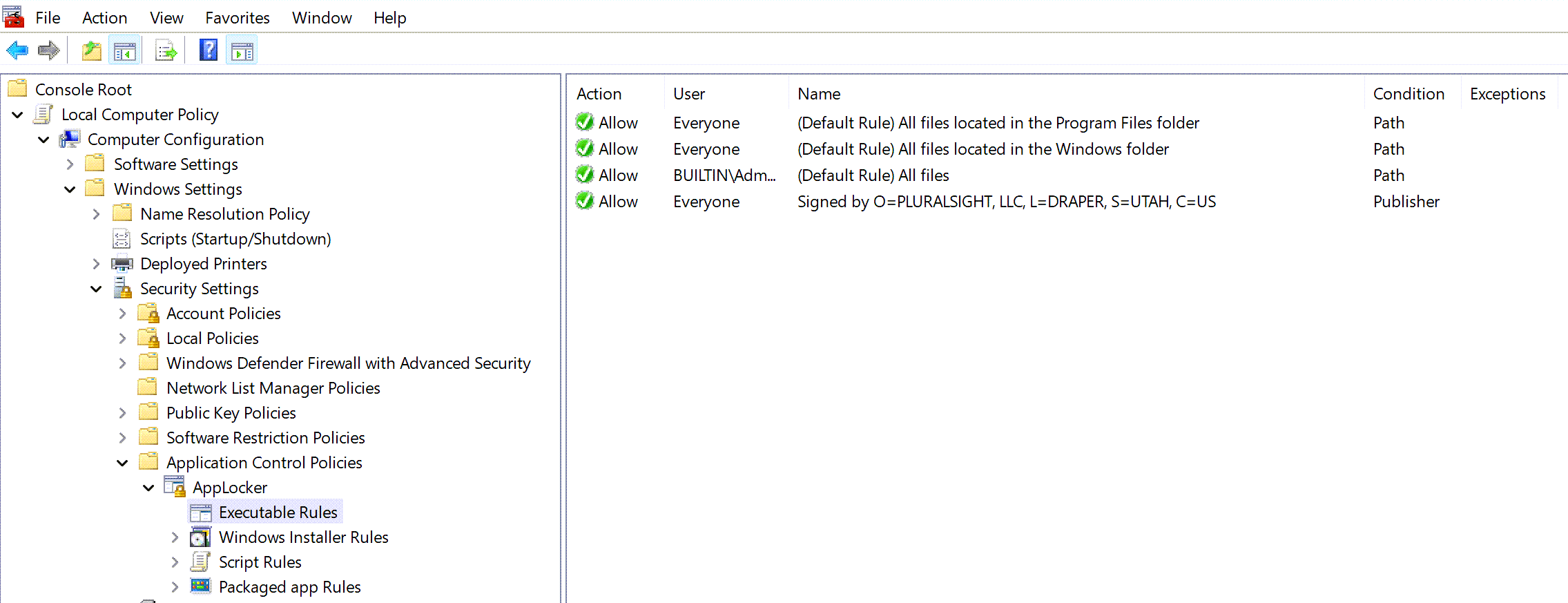This screenshot has width=1568, height=603.
Task: Collapse the Application Control Policies node
Action: [x=123, y=463]
